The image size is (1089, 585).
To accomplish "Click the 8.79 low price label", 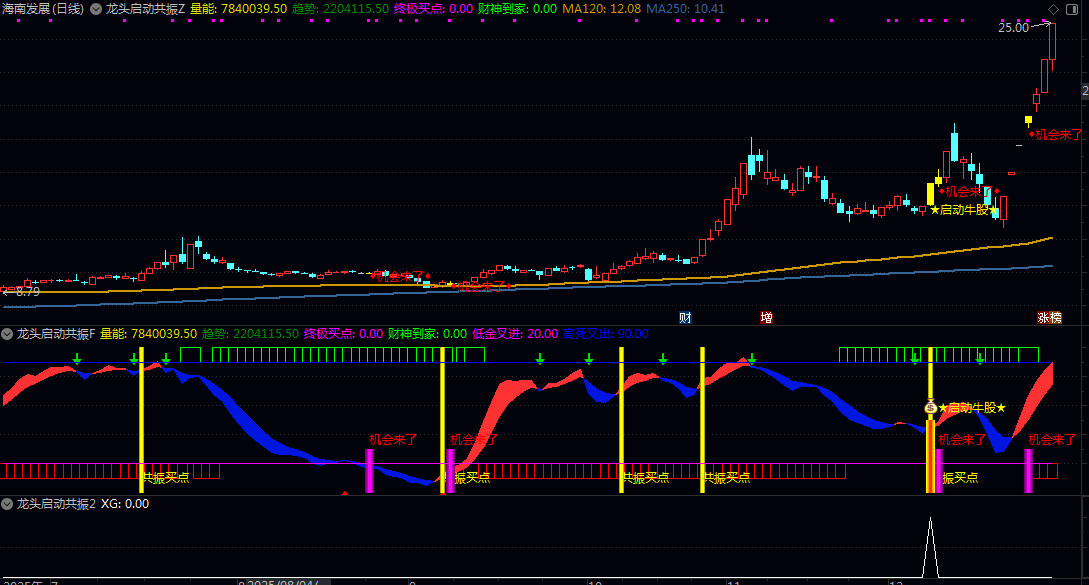I will pyautogui.click(x=27, y=292).
